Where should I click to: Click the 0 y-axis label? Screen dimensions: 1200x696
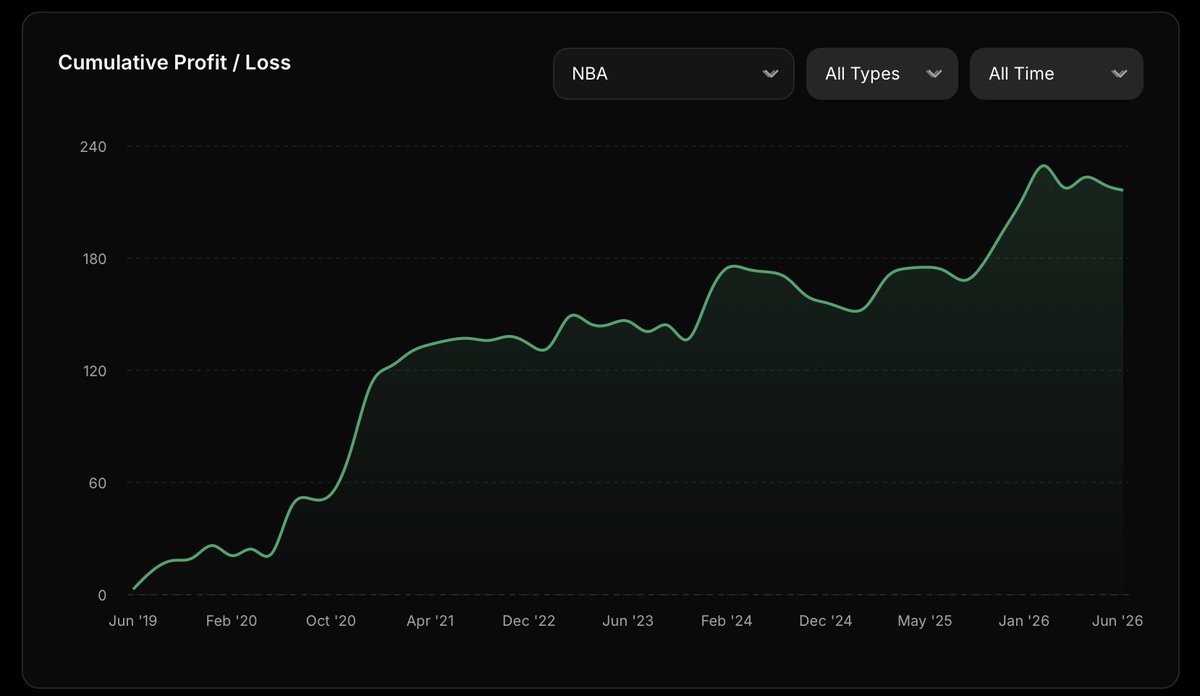pos(102,596)
